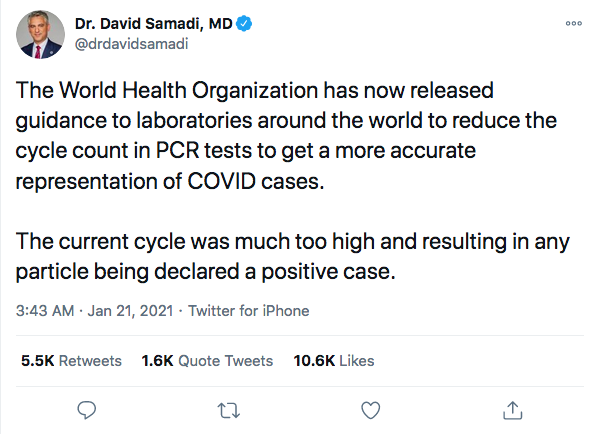View the 10.6K Likes list
Screen dimensions: 598x434
coord(334,361)
